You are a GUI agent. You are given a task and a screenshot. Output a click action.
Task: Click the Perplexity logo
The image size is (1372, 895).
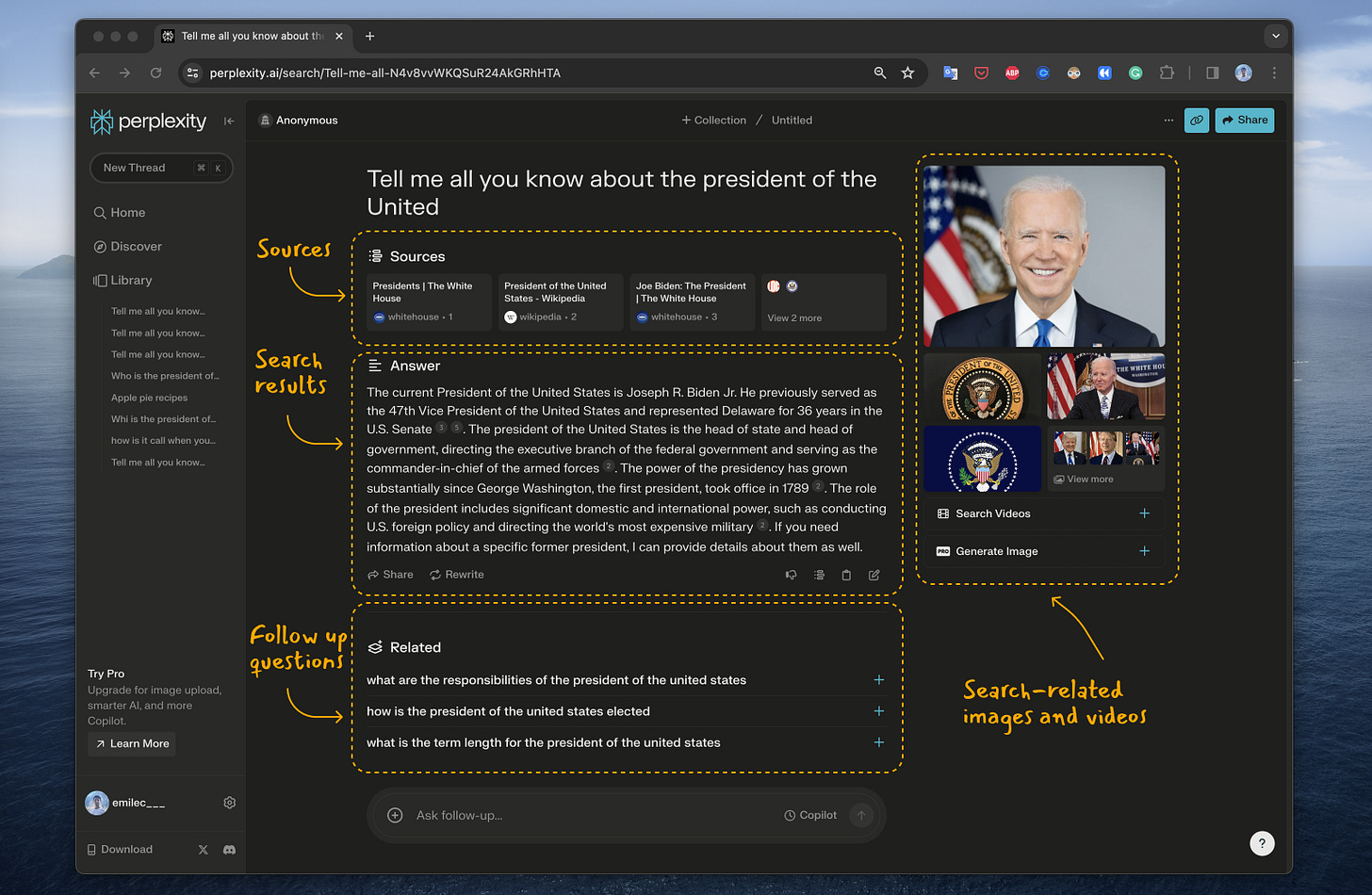148,121
